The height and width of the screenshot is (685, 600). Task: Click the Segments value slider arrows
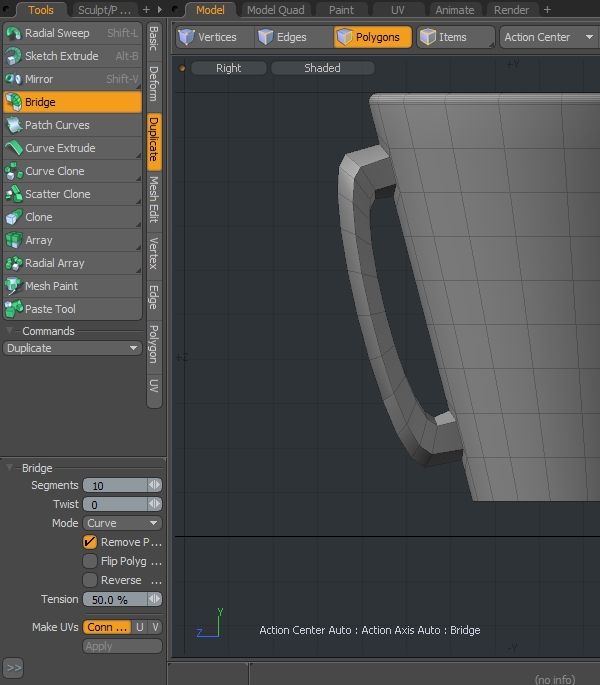pyautogui.click(x=155, y=485)
